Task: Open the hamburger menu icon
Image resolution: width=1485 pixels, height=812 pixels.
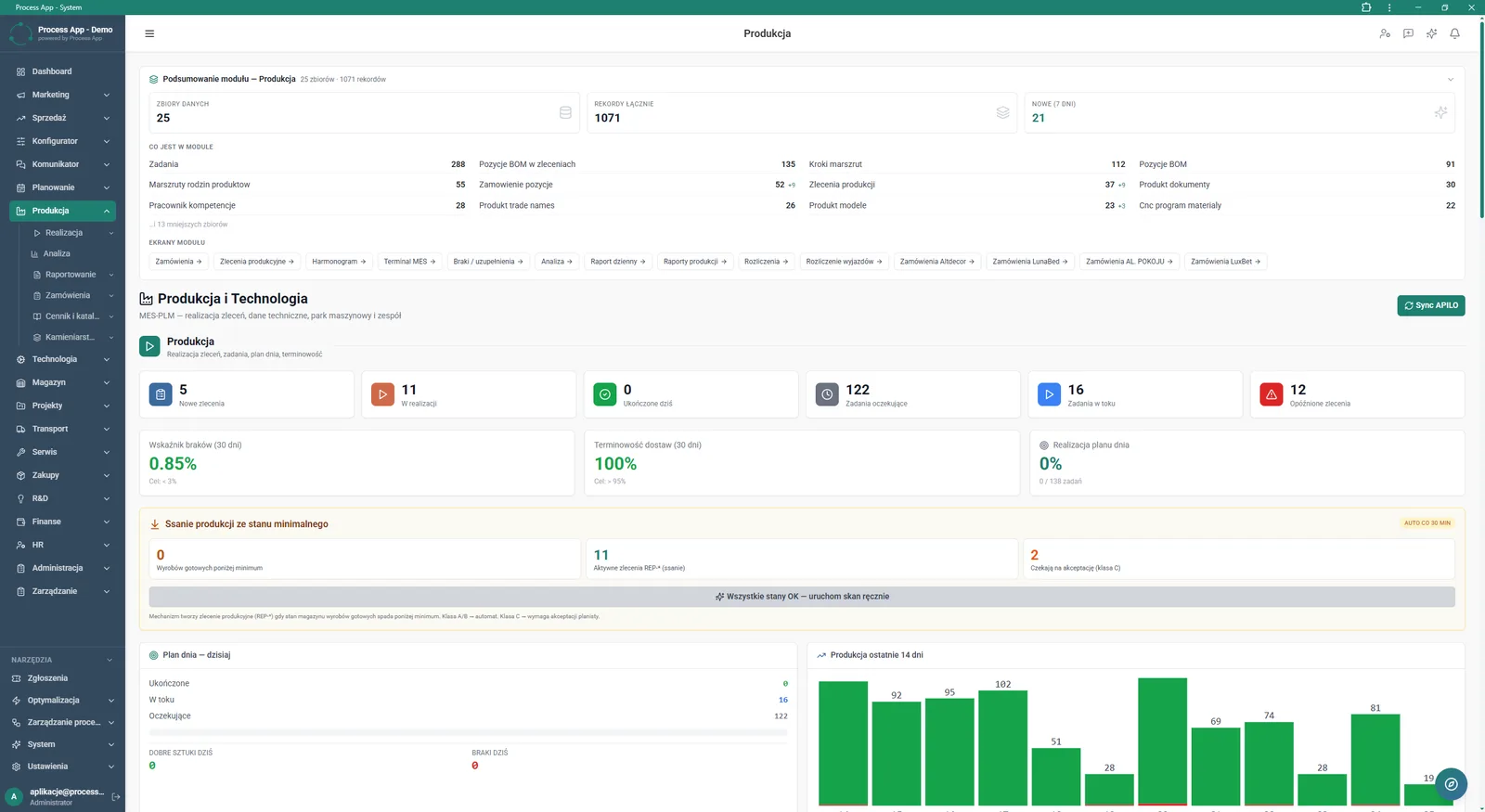Action: click(x=149, y=33)
